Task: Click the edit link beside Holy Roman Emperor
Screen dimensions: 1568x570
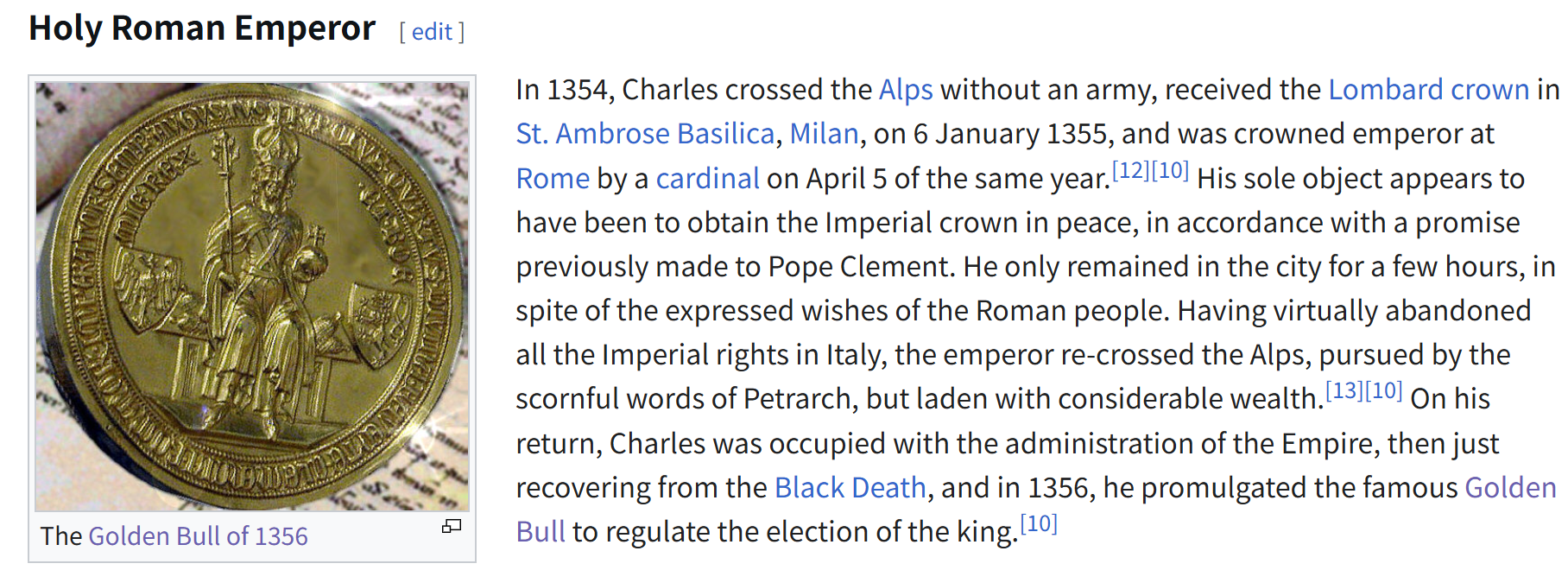Action: [432, 32]
